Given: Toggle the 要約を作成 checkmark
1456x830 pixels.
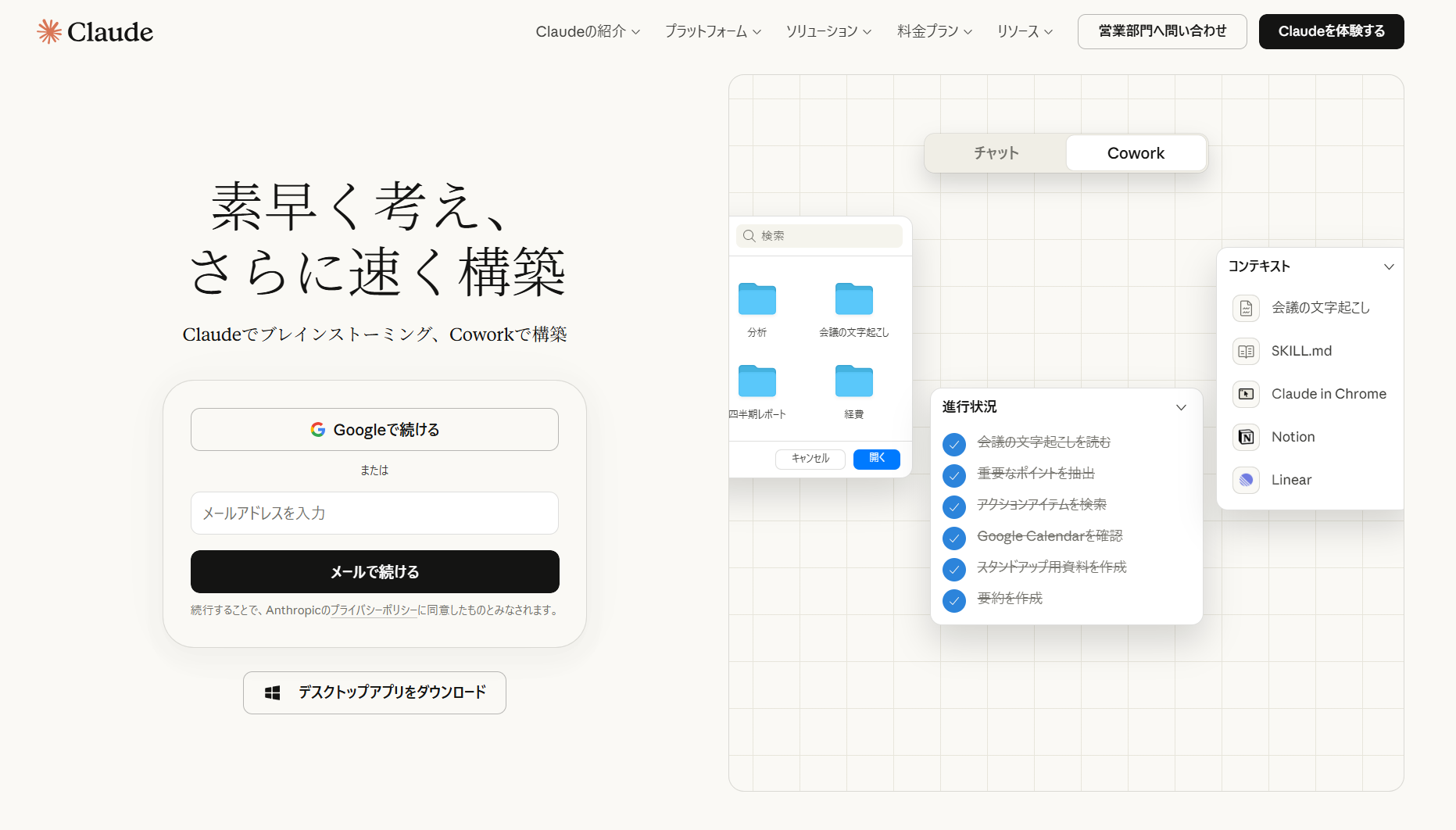Looking at the screenshot, I should pyautogui.click(x=953, y=600).
